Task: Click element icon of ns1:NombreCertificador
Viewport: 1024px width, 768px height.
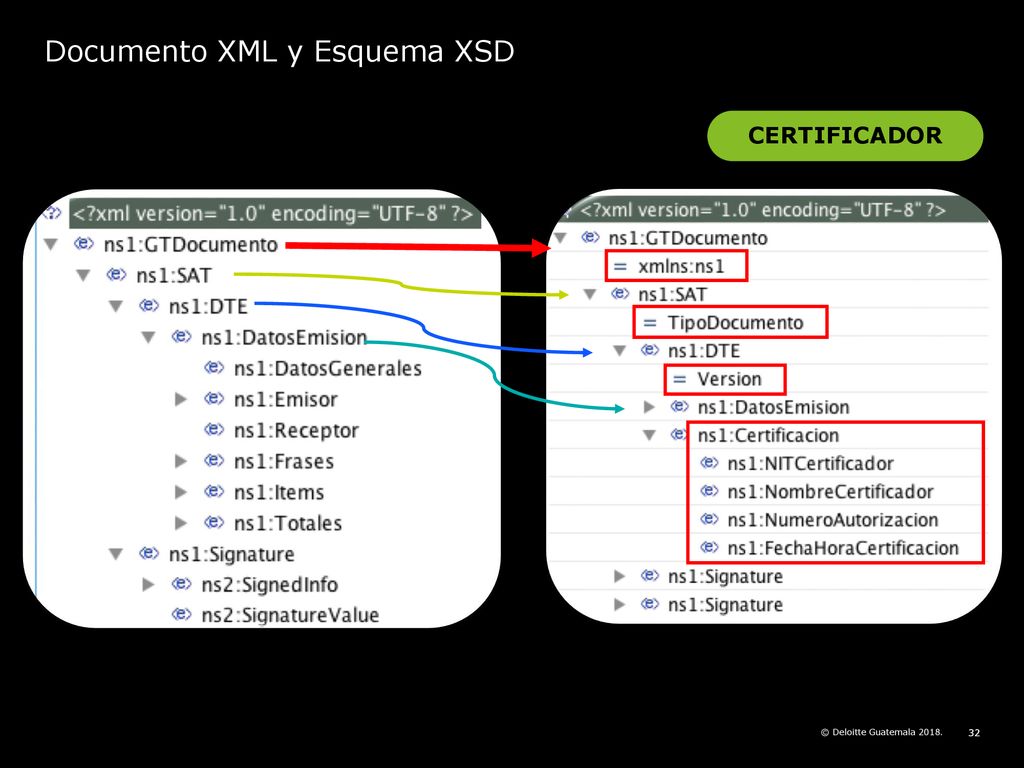Action: (x=709, y=490)
